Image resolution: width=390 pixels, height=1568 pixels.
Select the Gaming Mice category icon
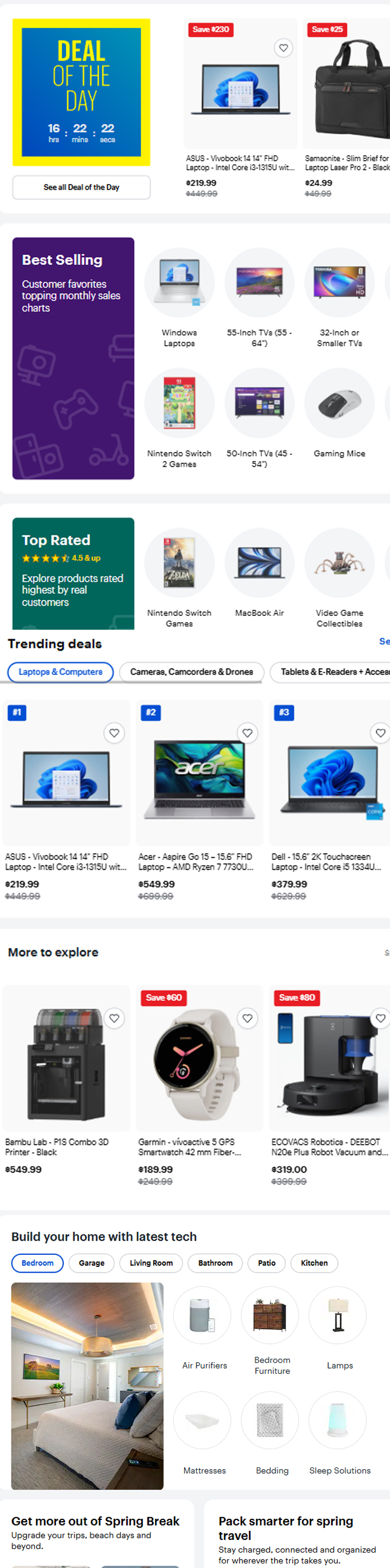tap(340, 403)
